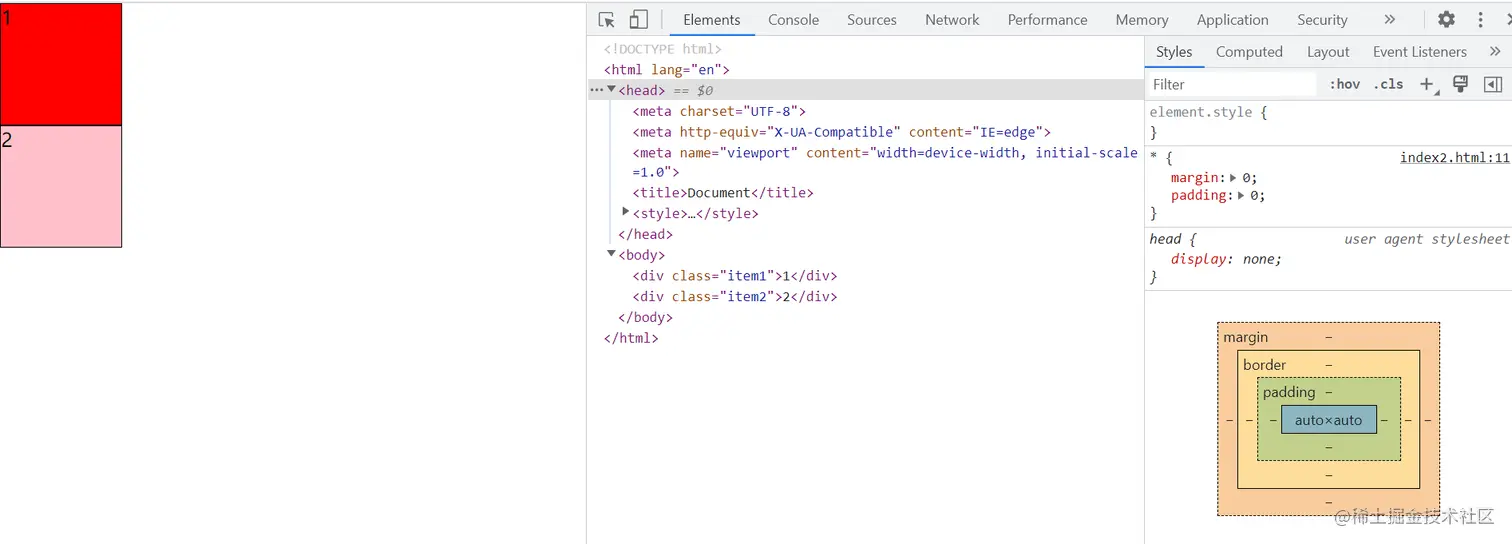Switch to the Console tab
Image resolution: width=1512 pixels, height=544 pixels.
click(794, 20)
